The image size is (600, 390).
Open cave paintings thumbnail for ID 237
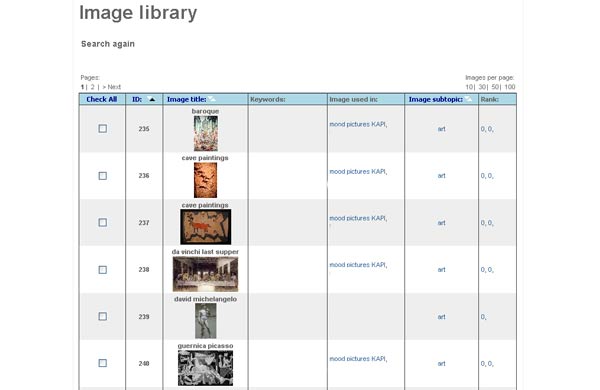[205, 227]
